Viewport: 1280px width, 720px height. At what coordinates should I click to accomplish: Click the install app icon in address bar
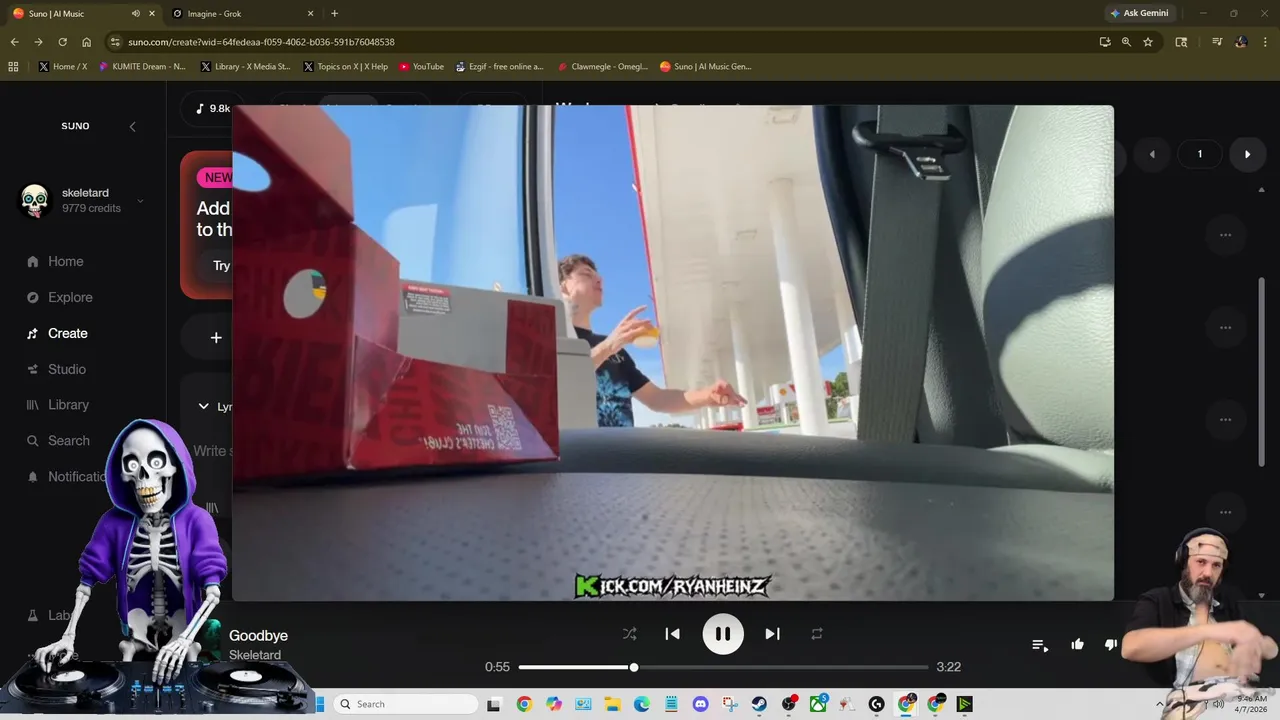point(1105,42)
